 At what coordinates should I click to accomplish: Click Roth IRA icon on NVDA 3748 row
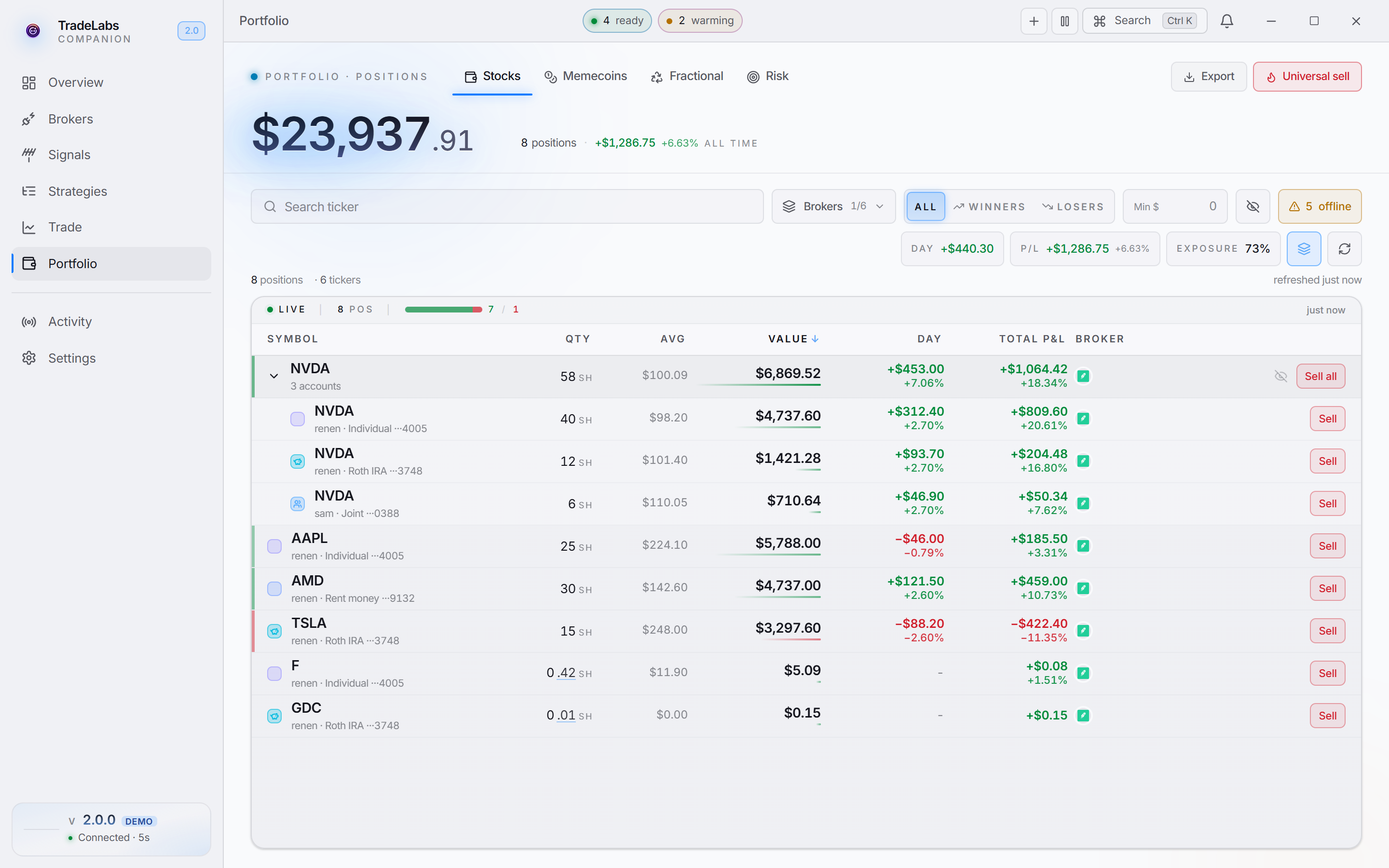pos(297,461)
